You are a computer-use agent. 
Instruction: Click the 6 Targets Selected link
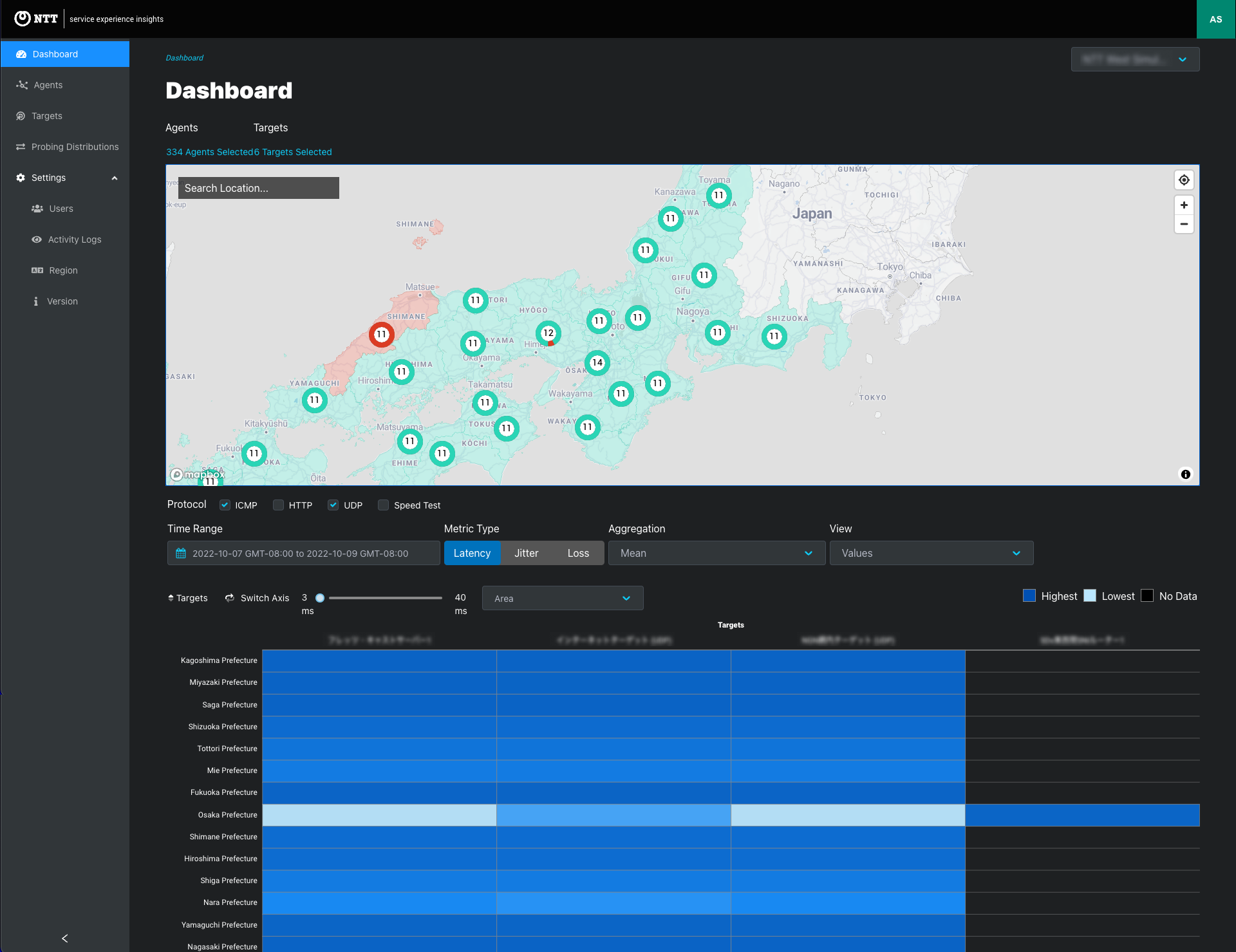pyautogui.click(x=293, y=152)
